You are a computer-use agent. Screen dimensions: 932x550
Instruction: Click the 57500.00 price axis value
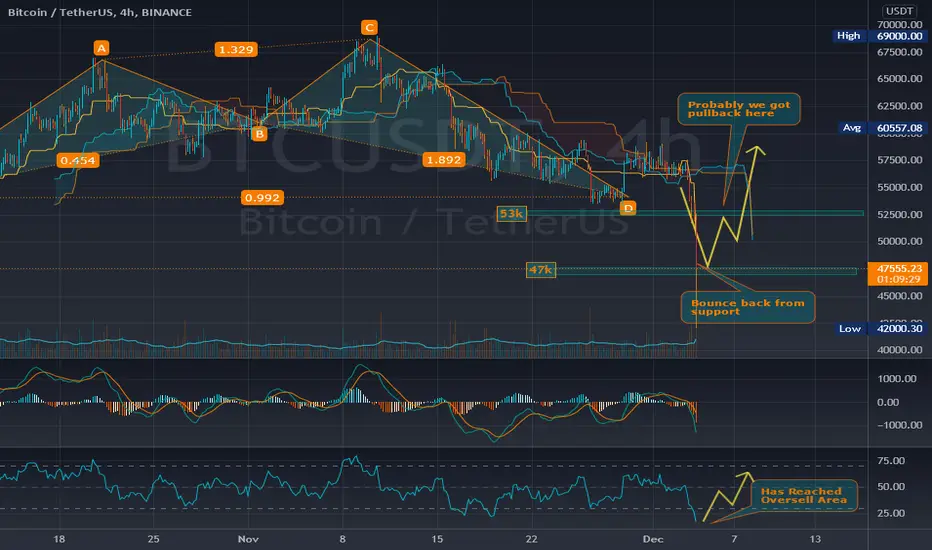[x=899, y=160]
